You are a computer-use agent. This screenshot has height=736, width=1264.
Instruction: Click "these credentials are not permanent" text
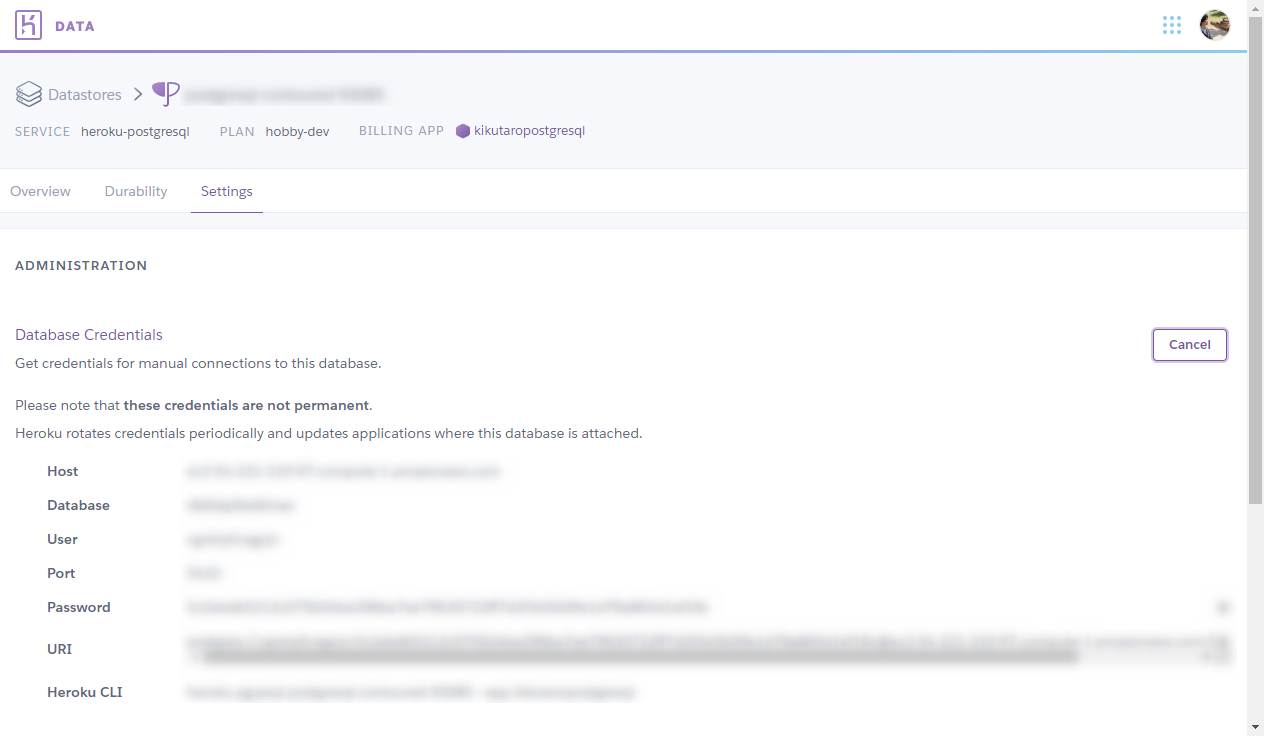point(247,405)
